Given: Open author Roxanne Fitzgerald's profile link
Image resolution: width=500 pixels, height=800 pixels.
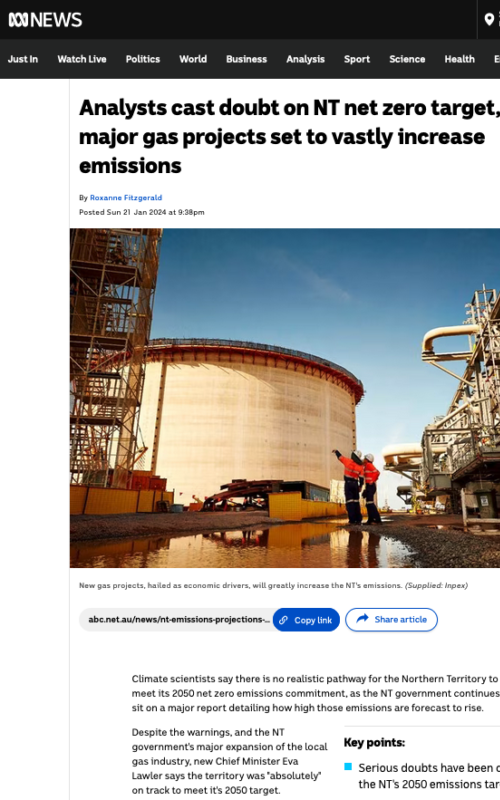Looking at the screenshot, I should 126,197.
